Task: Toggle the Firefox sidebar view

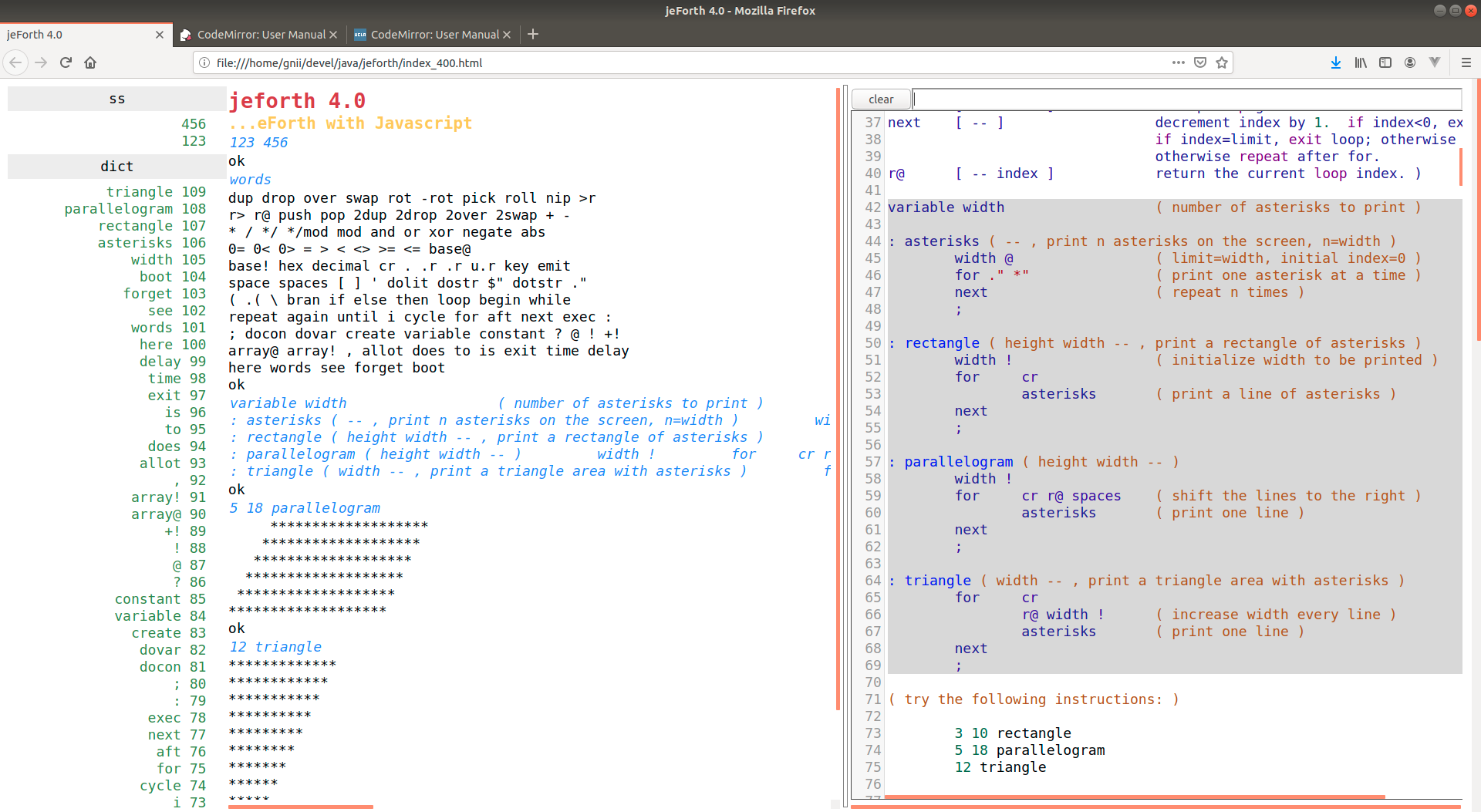Action: point(1385,62)
